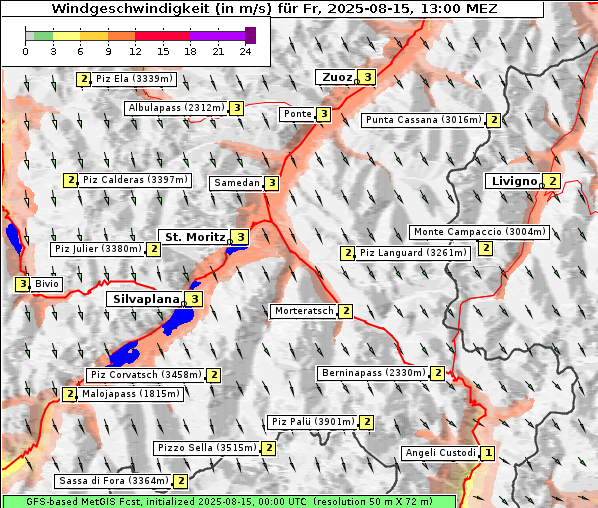This screenshot has width=598, height=508.
Task: Select the wind value badge beside Bivio
Action: pyautogui.click(x=23, y=284)
